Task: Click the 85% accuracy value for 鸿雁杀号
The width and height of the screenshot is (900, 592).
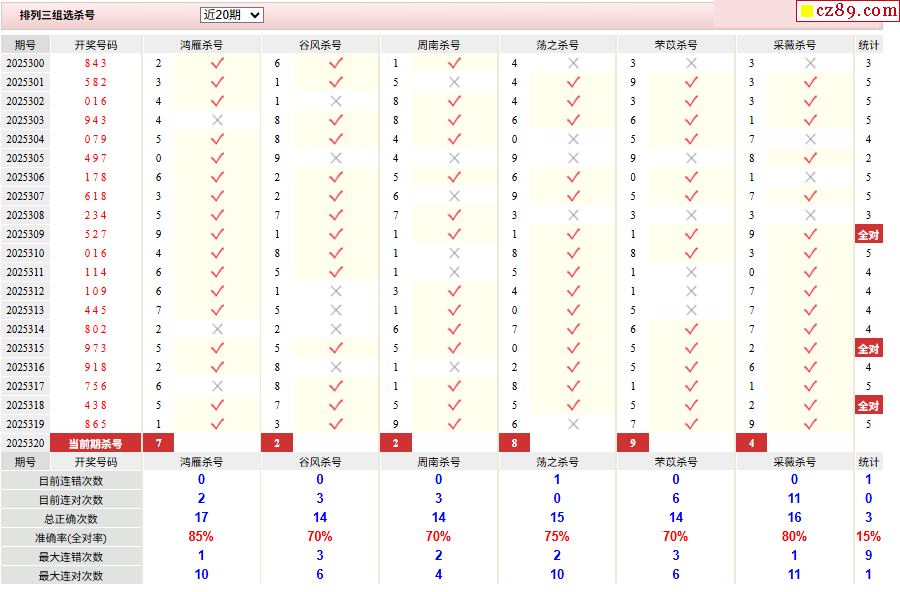Action: coord(201,537)
